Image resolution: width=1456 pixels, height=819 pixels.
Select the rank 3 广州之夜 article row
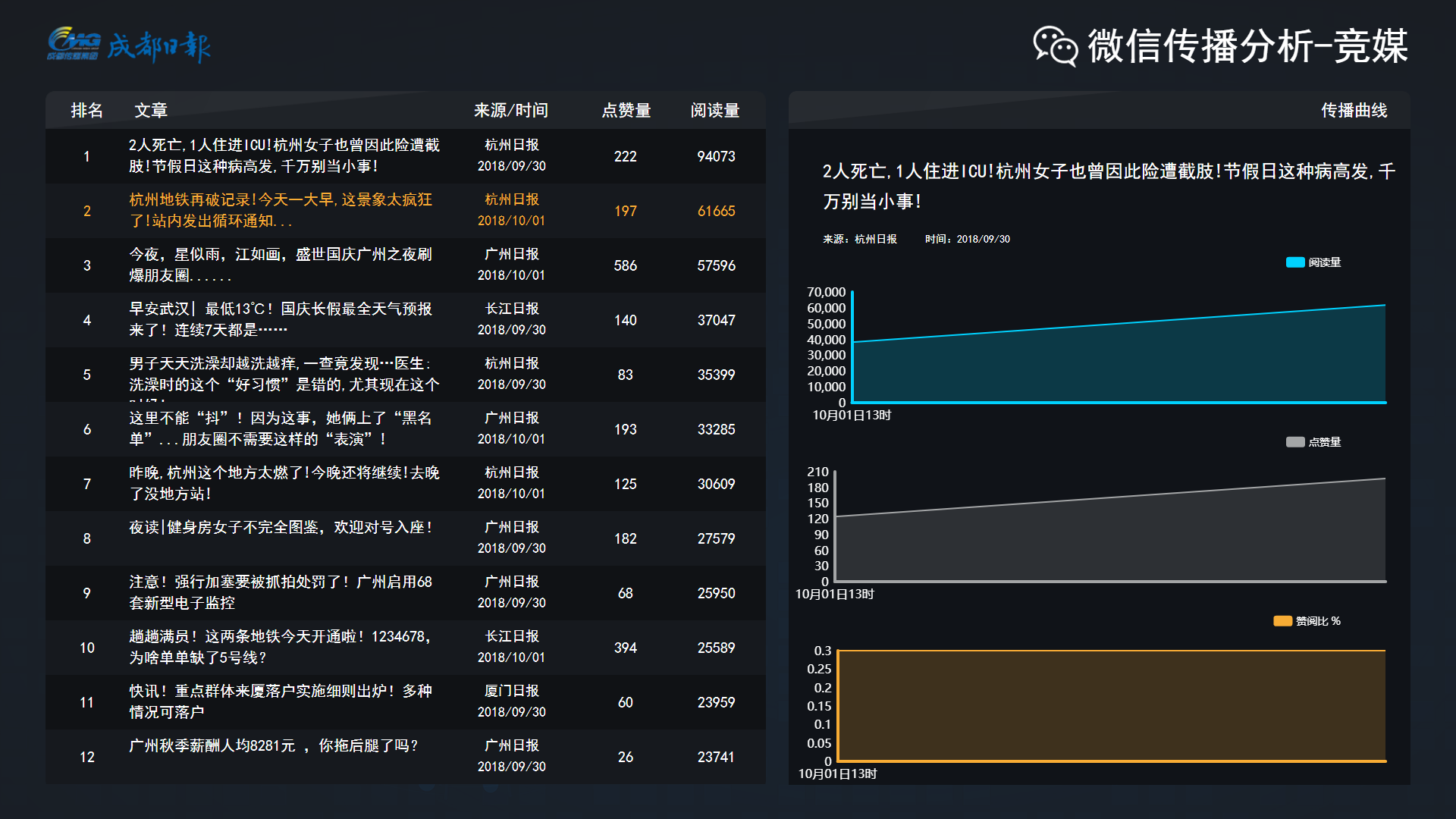[280, 265]
